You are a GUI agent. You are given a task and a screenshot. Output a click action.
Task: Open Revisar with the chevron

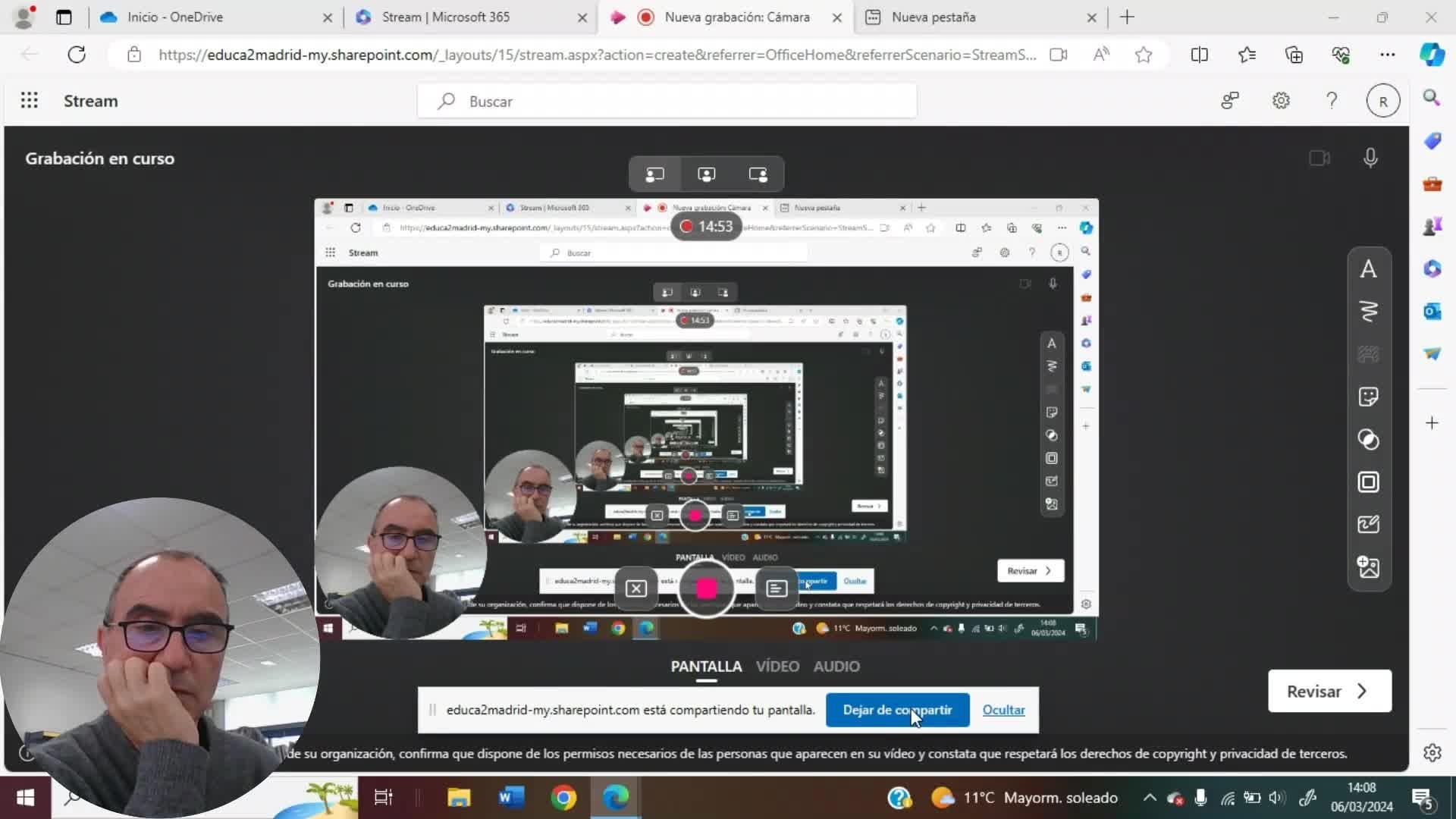pyautogui.click(x=1329, y=691)
